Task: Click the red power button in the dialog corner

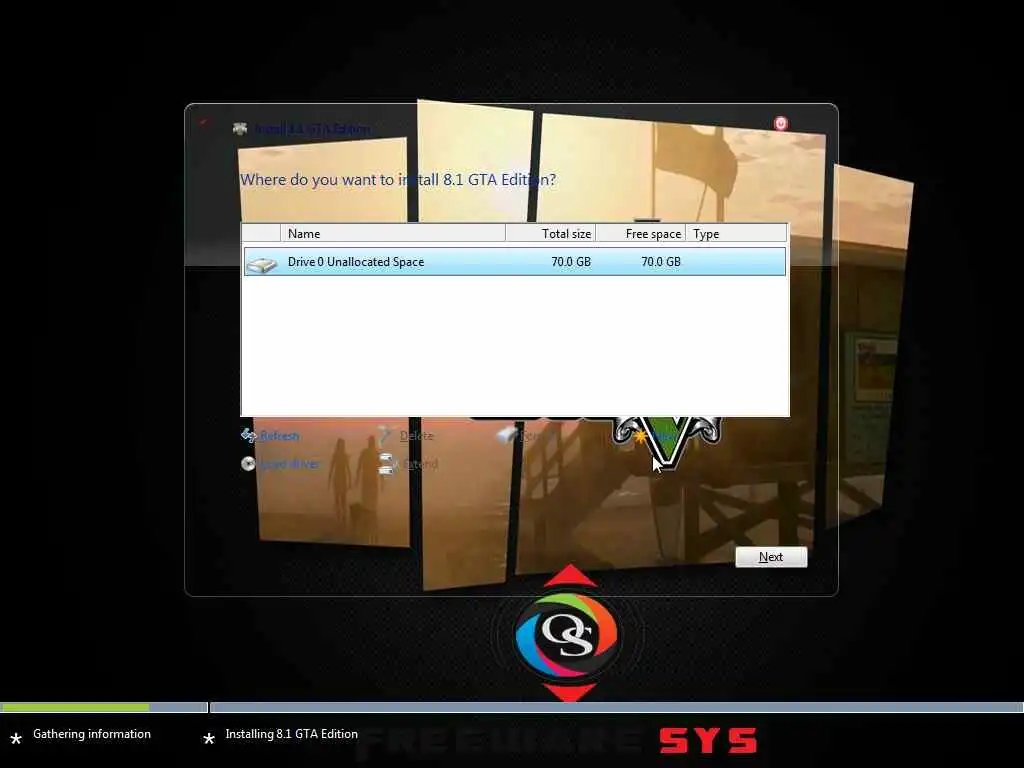Action: (781, 123)
